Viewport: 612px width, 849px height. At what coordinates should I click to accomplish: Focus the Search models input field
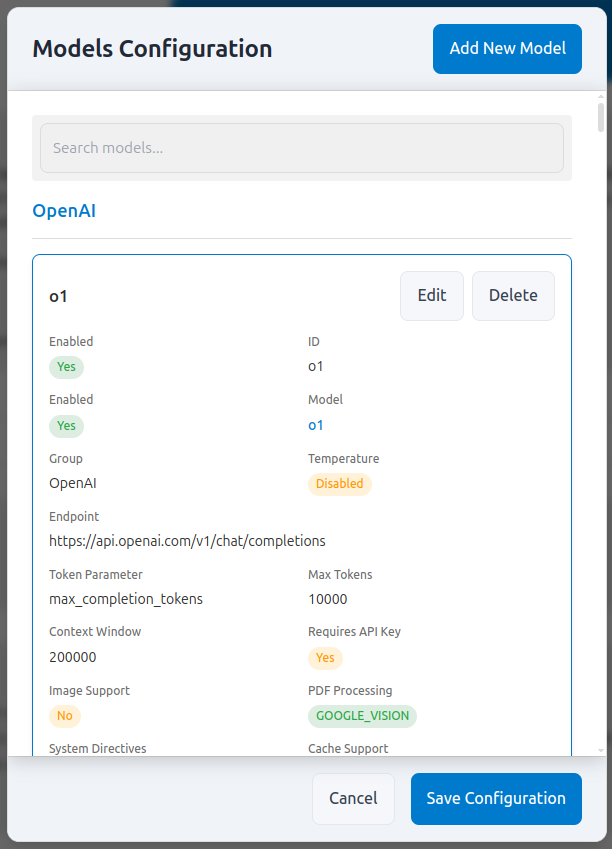tap(302, 148)
